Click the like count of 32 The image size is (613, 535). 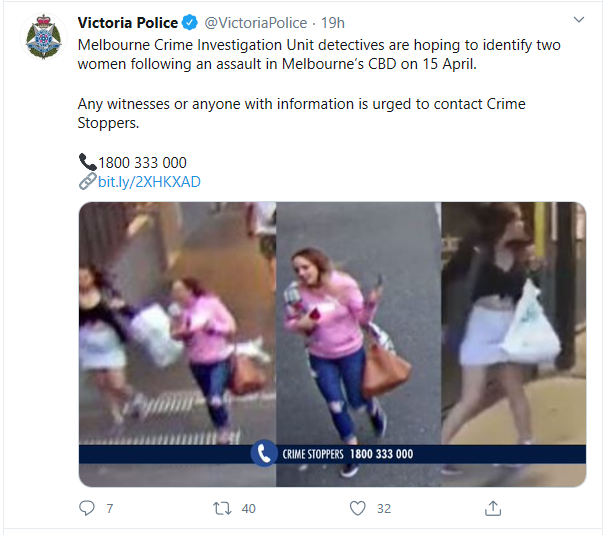[384, 508]
